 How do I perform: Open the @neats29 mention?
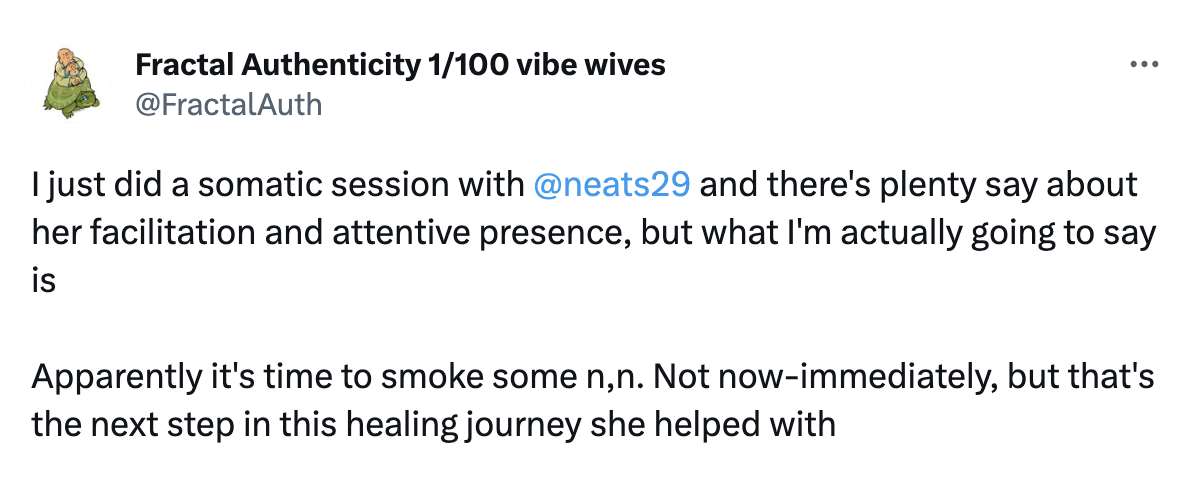point(612,185)
